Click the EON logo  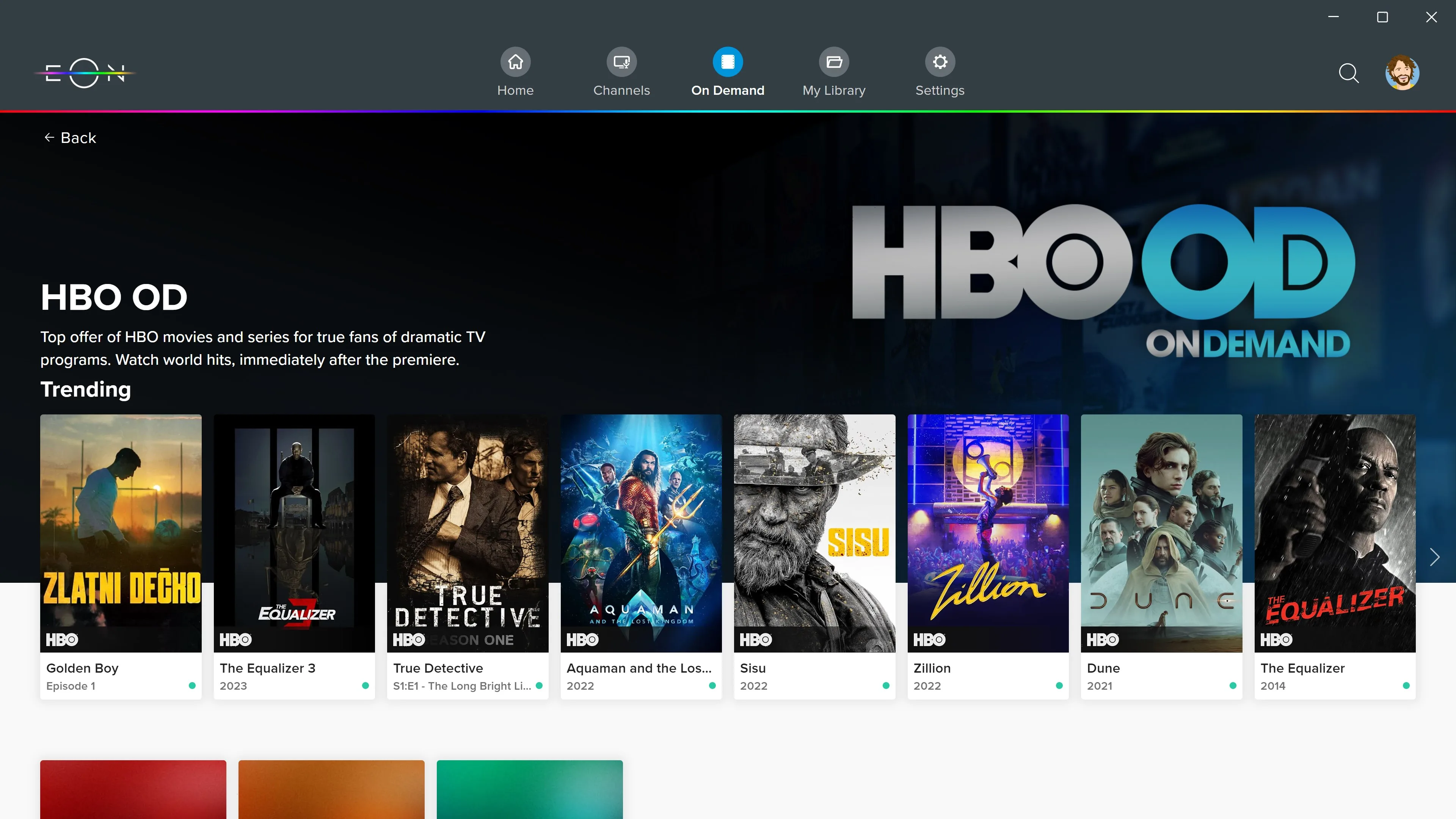pyautogui.click(x=85, y=73)
